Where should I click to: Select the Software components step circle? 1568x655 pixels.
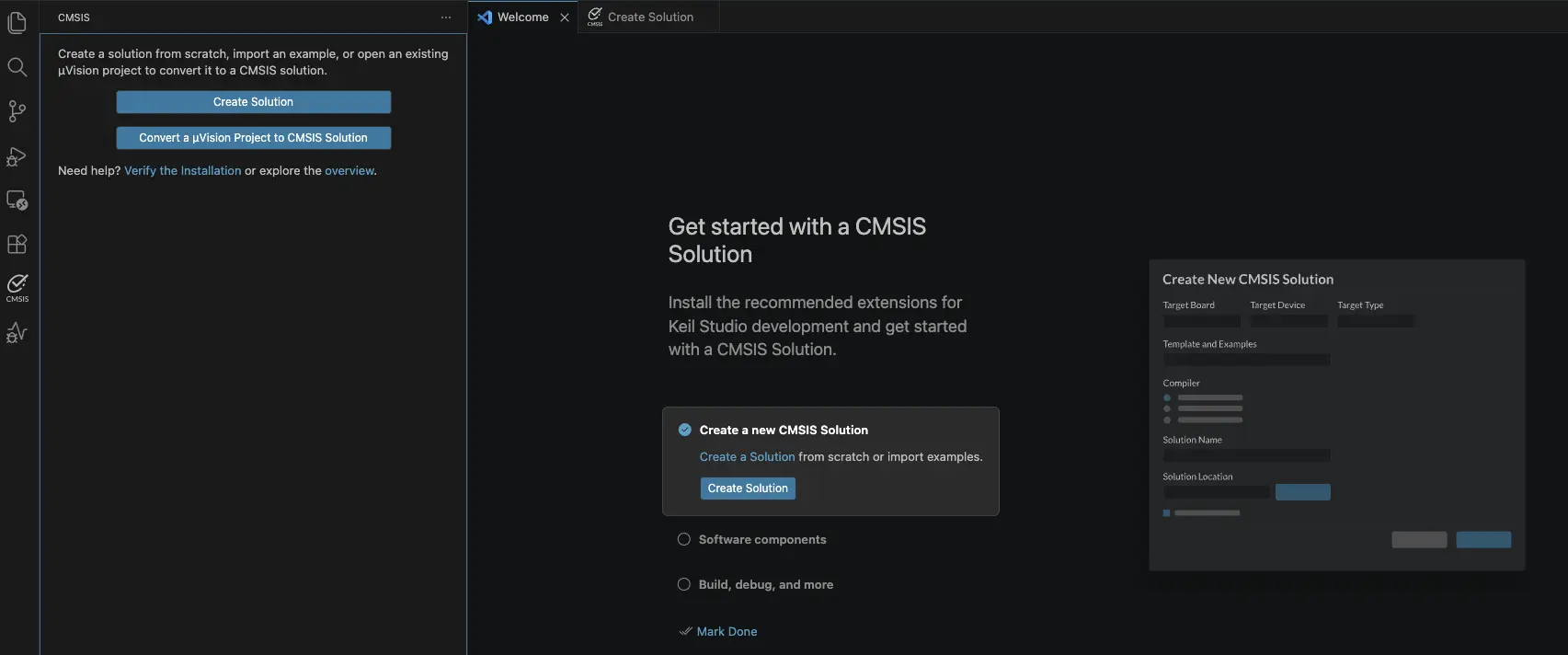[684, 540]
